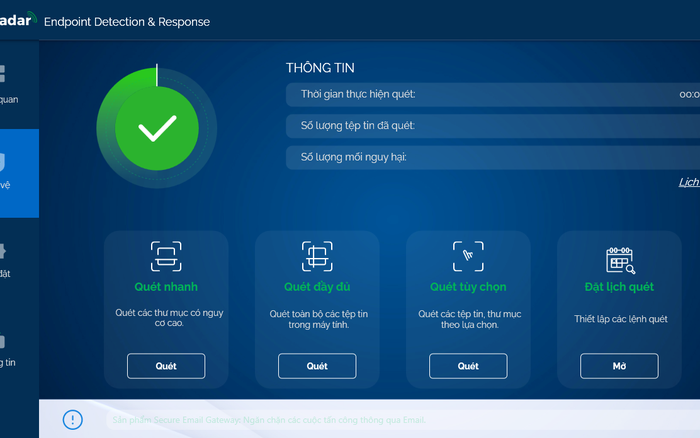
Task: Click the Quét tùy chọn cursor-selection icon
Action: pyautogui.click(x=468, y=257)
